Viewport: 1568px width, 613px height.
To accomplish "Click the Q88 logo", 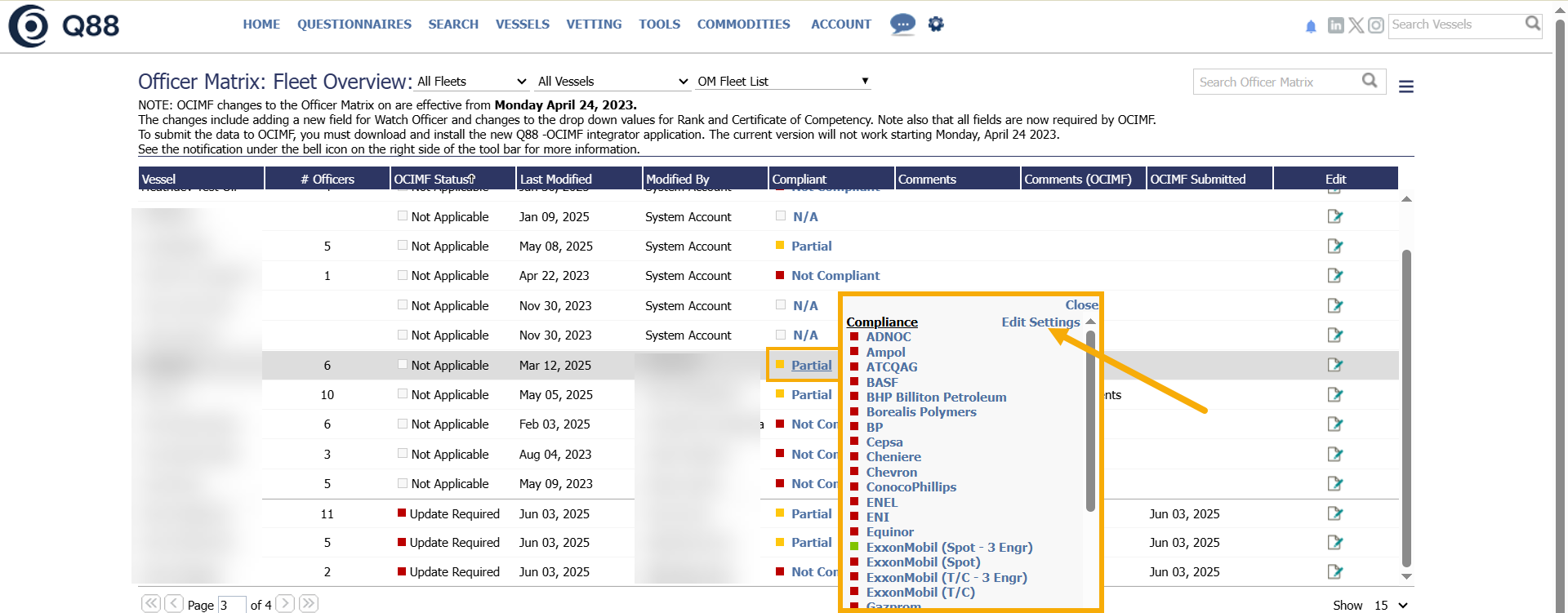I will pyautogui.click(x=64, y=26).
